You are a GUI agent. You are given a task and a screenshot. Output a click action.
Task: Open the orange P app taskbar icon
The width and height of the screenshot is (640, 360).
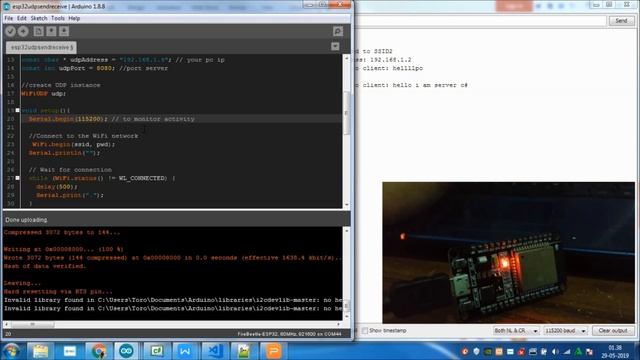click(273, 351)
